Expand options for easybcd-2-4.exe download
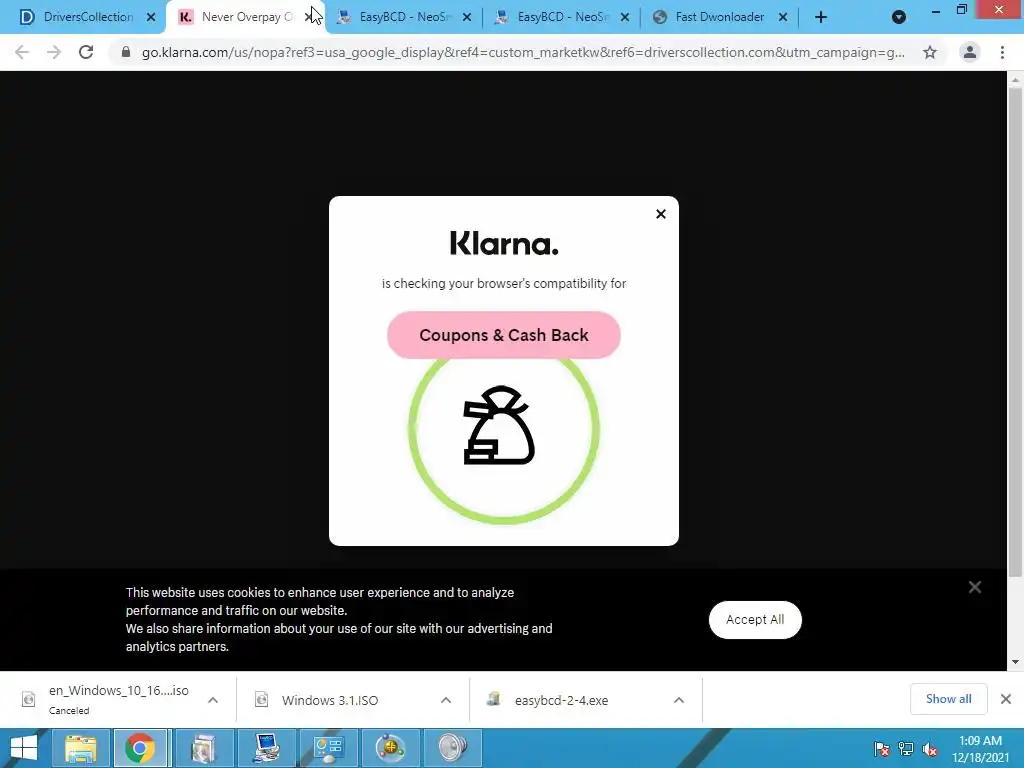The height and width of the screenshot is (768, 1024). coord(679,700)
